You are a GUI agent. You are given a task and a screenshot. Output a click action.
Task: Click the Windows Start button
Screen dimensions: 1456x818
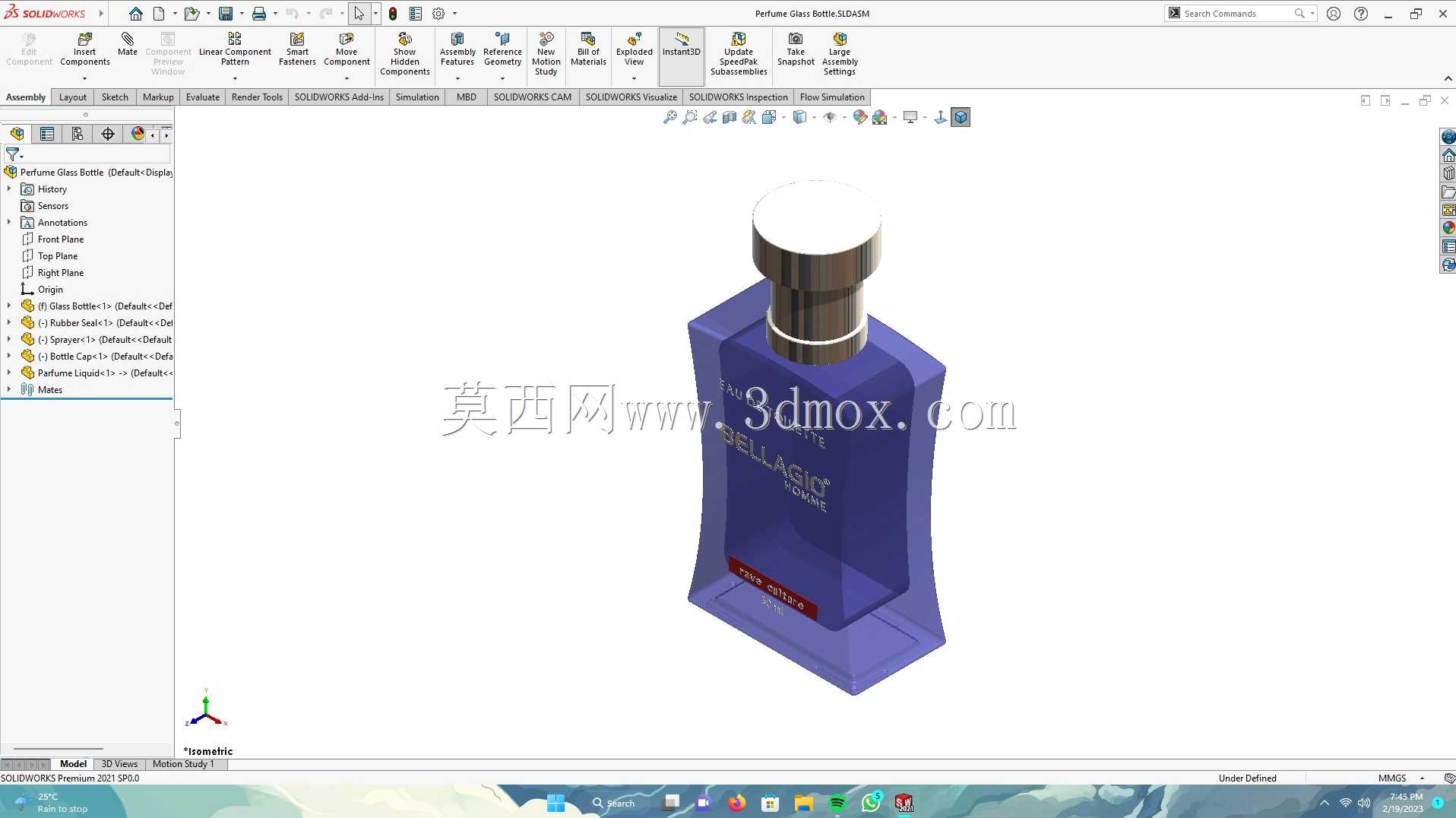click(556, 803)
